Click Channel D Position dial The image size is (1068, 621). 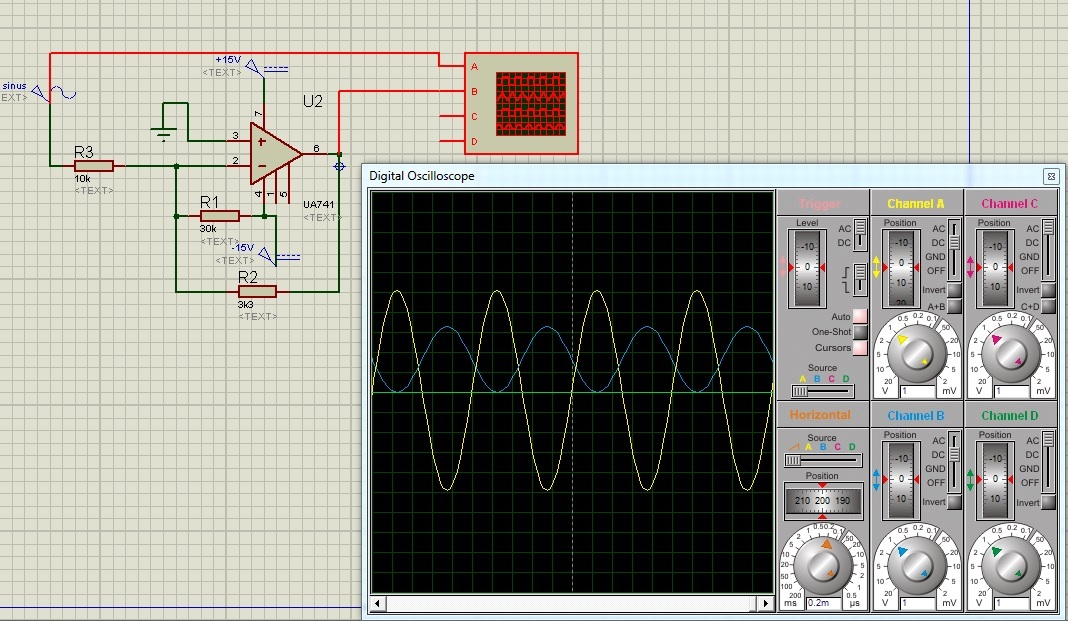click(x=995, y=480)
